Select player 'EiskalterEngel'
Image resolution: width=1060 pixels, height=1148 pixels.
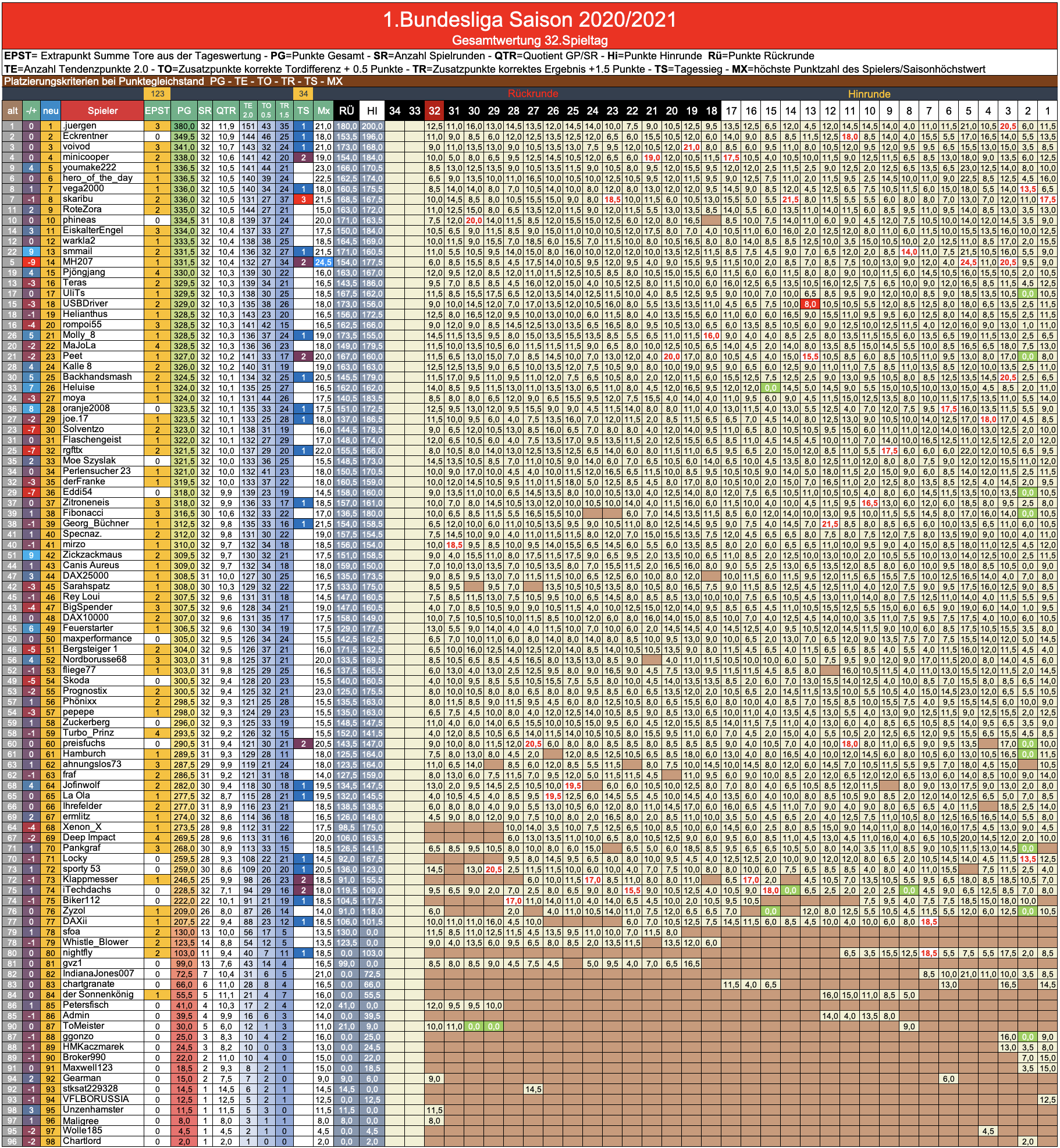tap(102, 230)
